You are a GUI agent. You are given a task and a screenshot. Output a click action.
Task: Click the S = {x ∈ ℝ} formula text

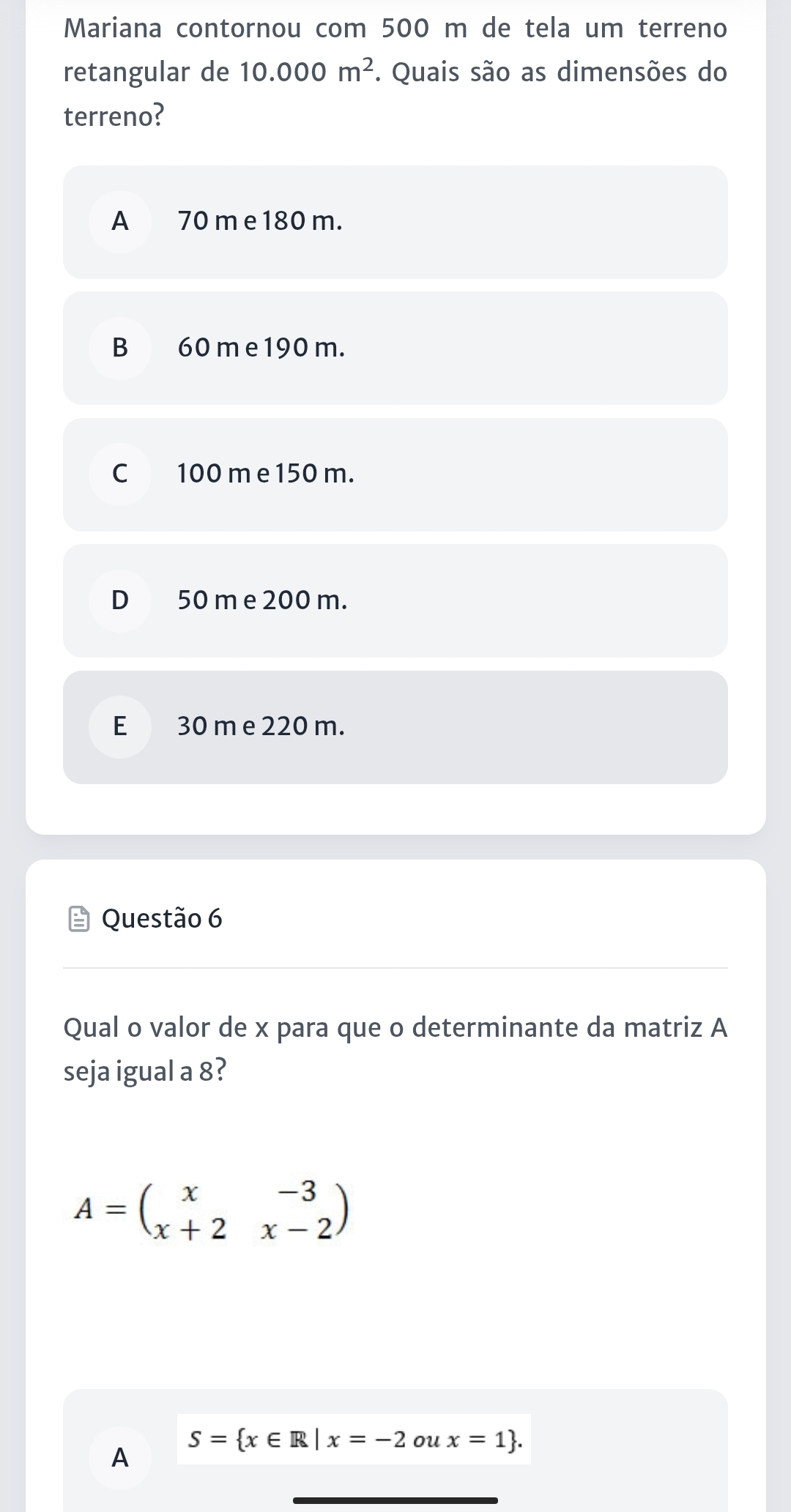click(354, 1440)
